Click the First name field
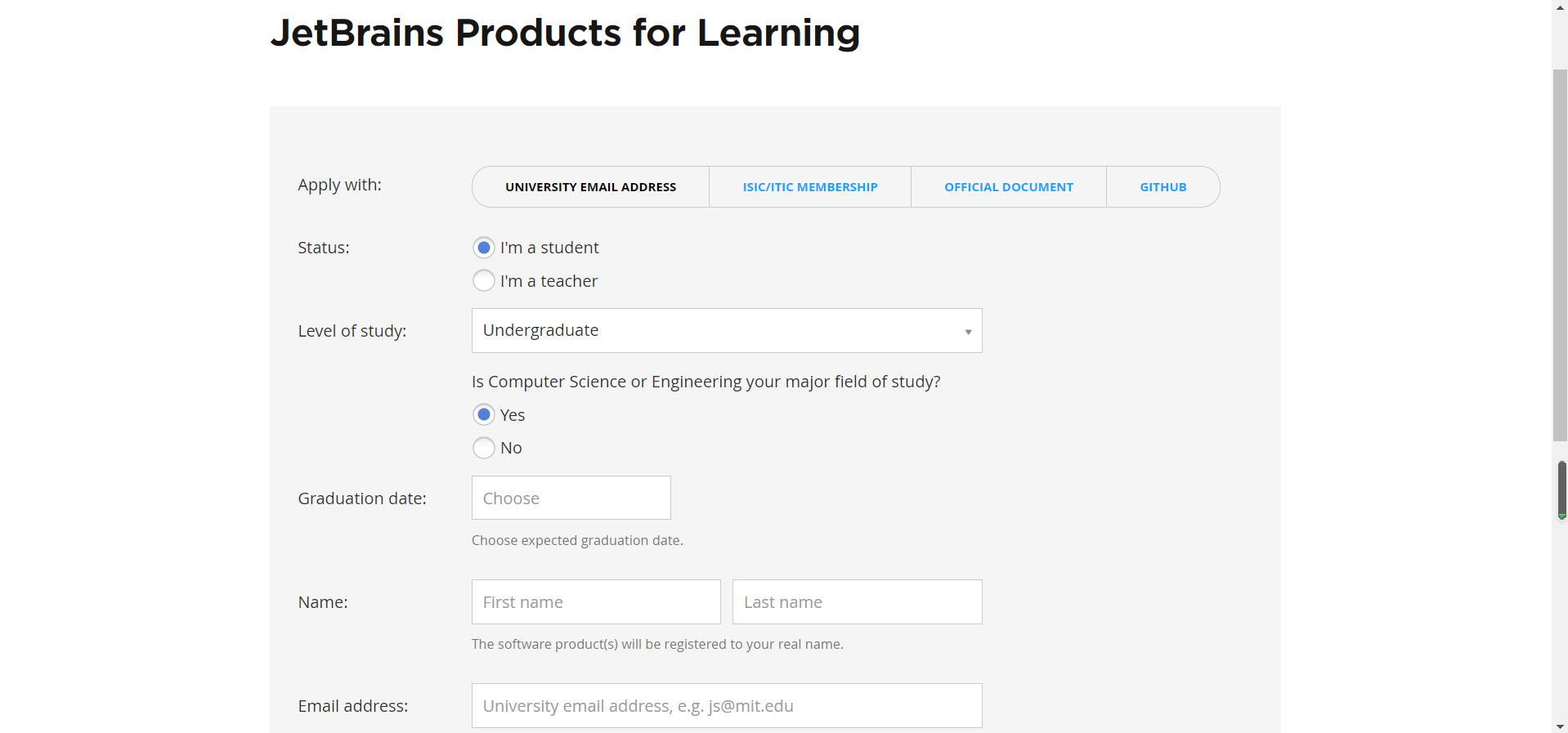Image resolution: width=1568 pixels, height=733 pixels. tap(596, 602)
